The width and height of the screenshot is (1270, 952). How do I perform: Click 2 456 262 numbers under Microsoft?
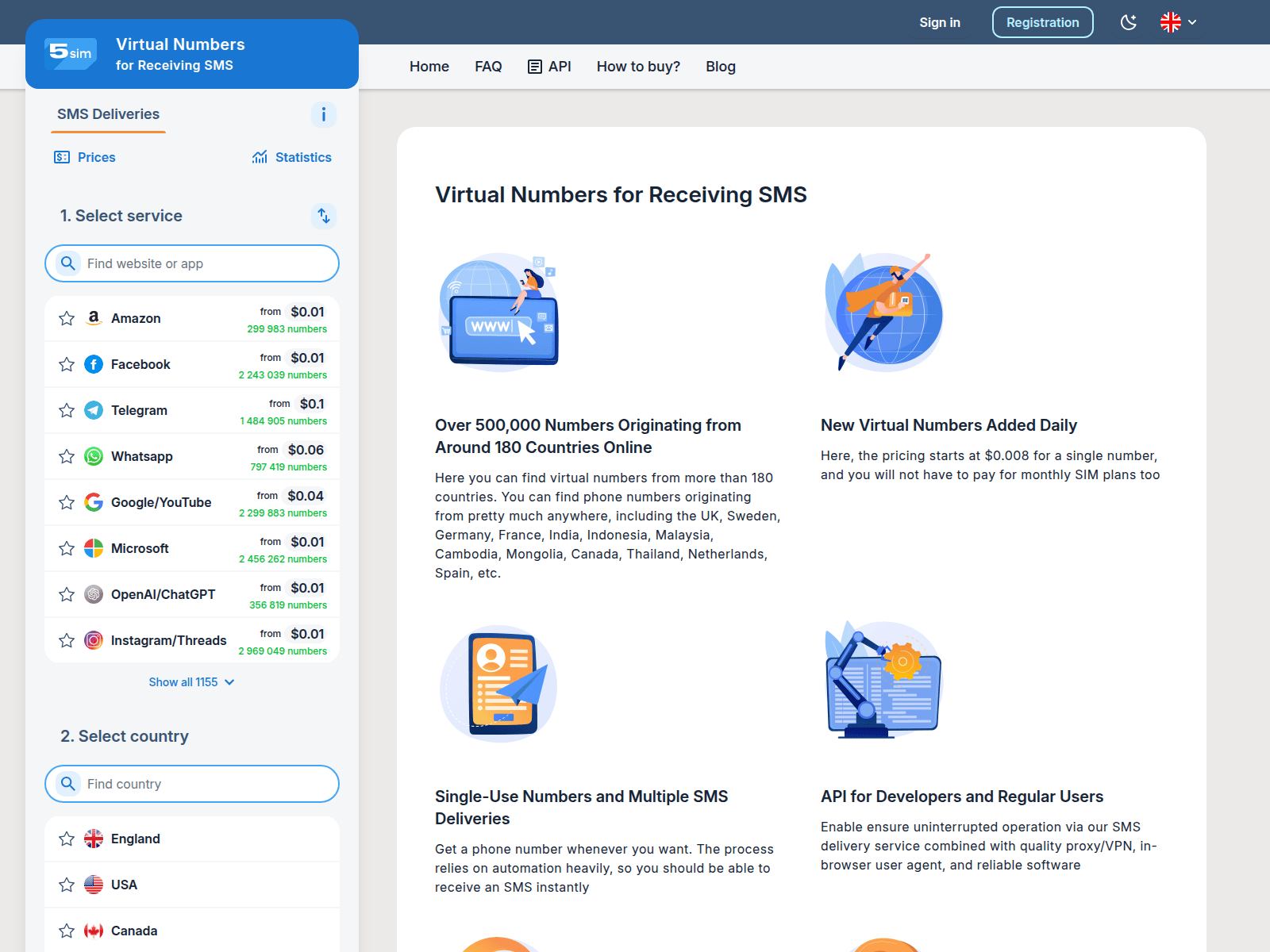(283, 559)
